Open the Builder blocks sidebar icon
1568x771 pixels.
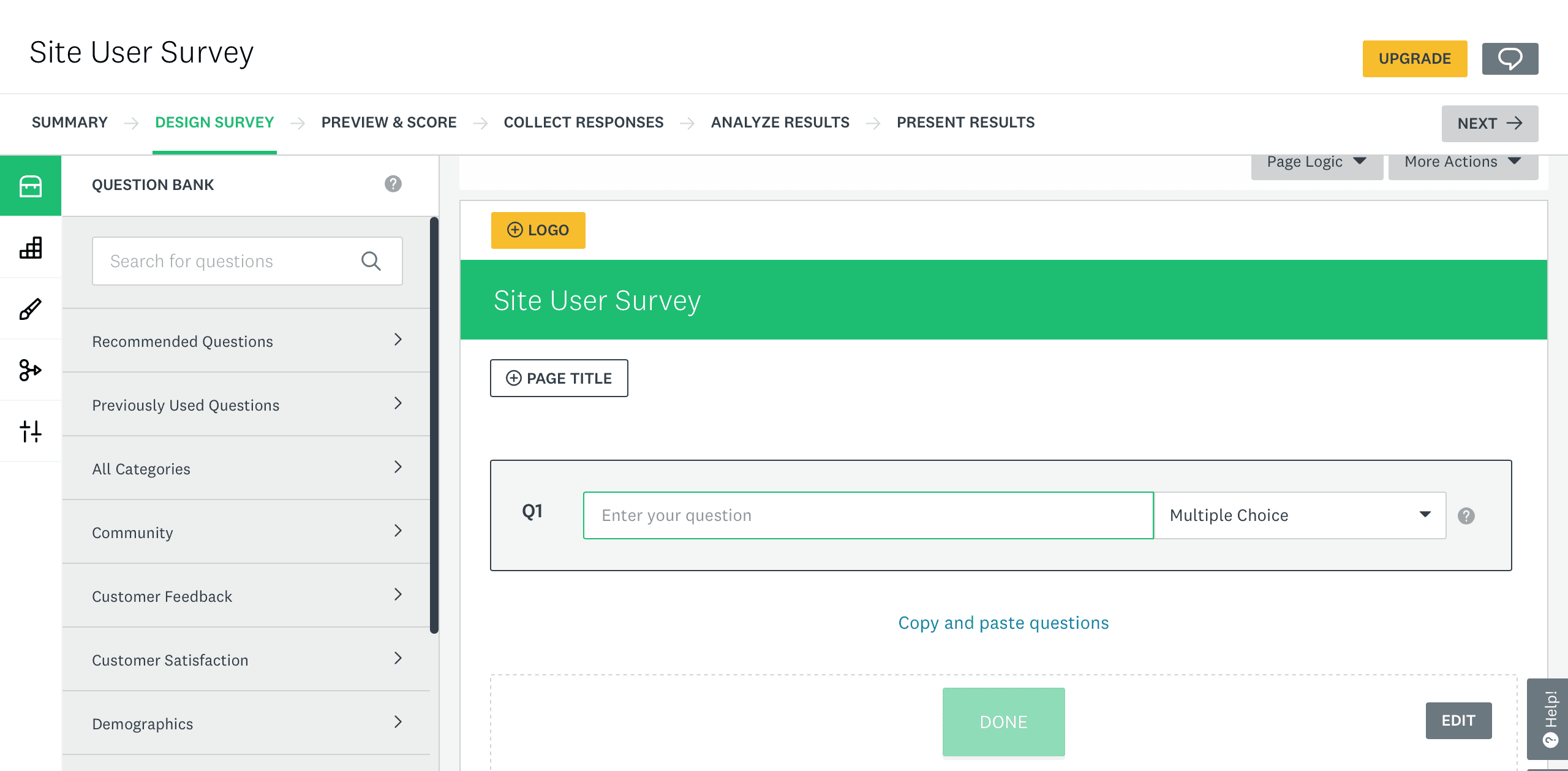click(x=31, y=248)
